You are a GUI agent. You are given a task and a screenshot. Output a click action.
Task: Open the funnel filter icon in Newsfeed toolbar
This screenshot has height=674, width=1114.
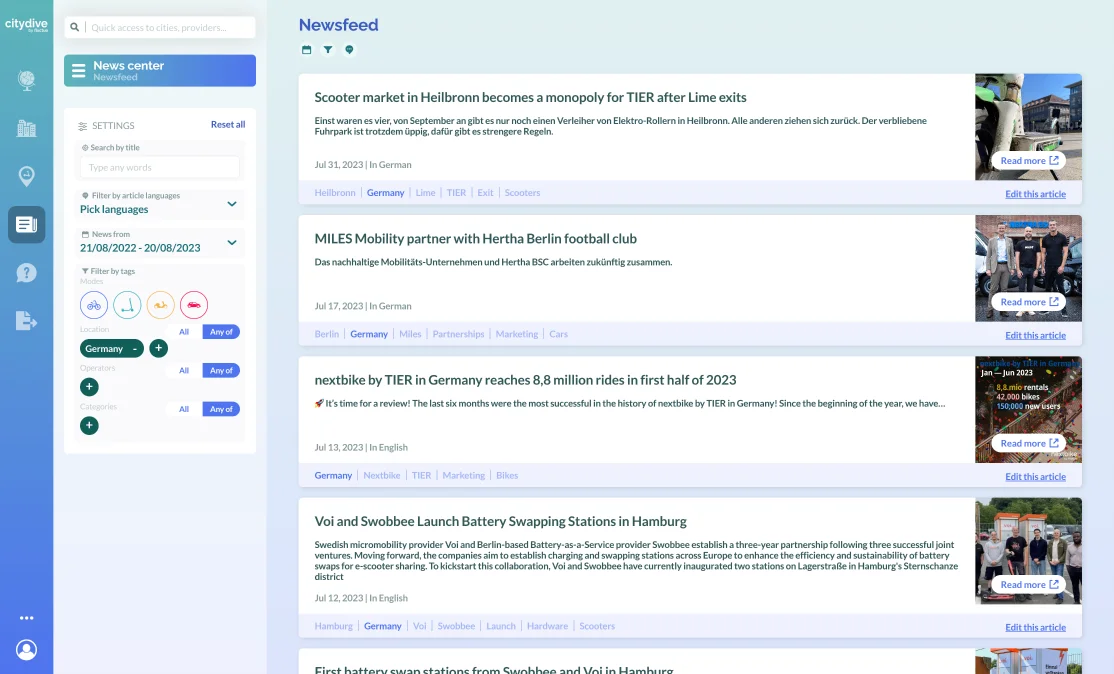(x=327, y=49)
